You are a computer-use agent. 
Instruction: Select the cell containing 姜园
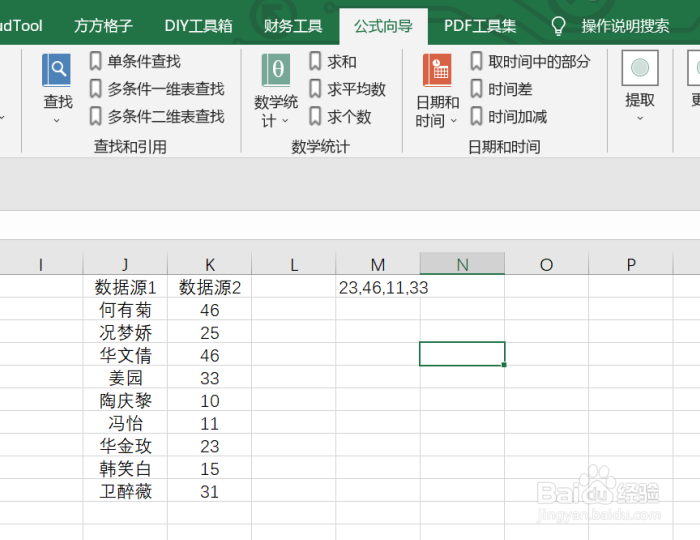[125, 378]
